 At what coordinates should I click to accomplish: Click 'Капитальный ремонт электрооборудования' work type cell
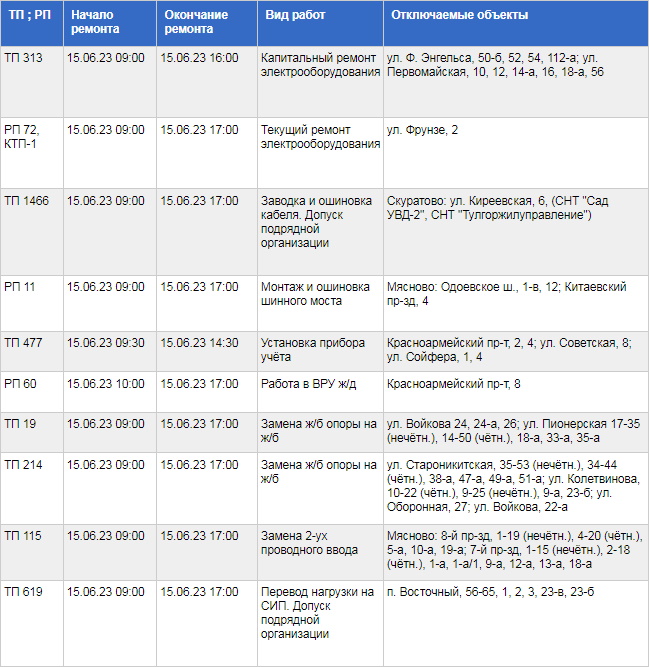coord(320,65)
